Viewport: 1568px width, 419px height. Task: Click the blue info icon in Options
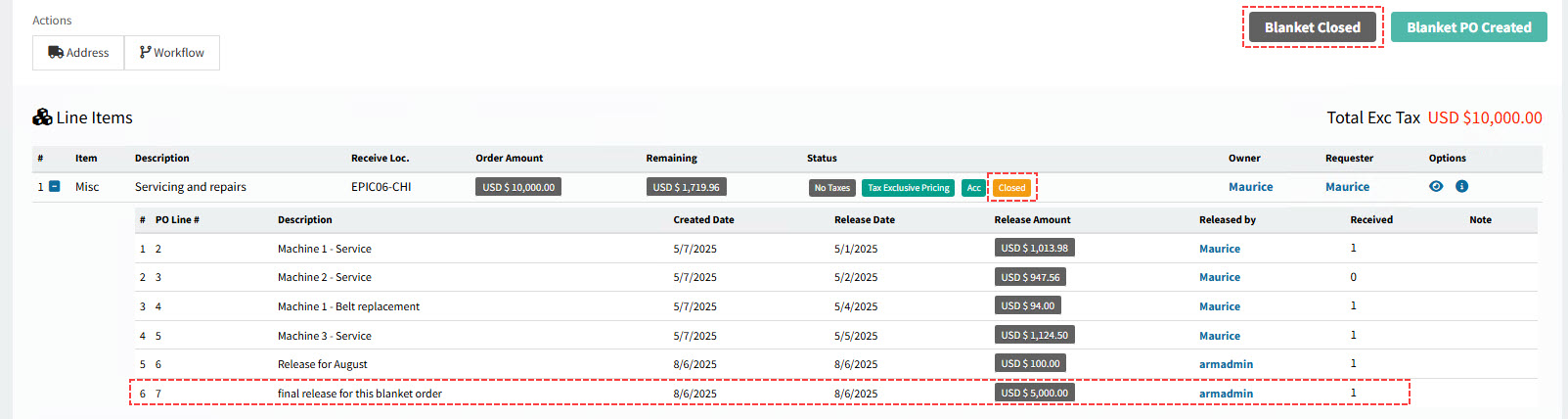point(1461,186)
